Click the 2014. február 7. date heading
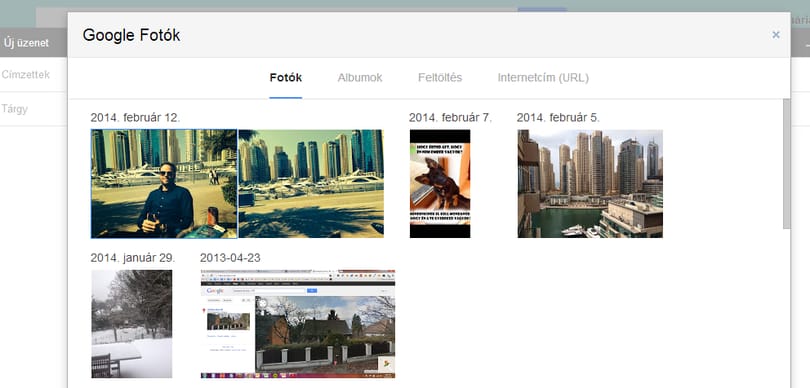 click(450, 118)
